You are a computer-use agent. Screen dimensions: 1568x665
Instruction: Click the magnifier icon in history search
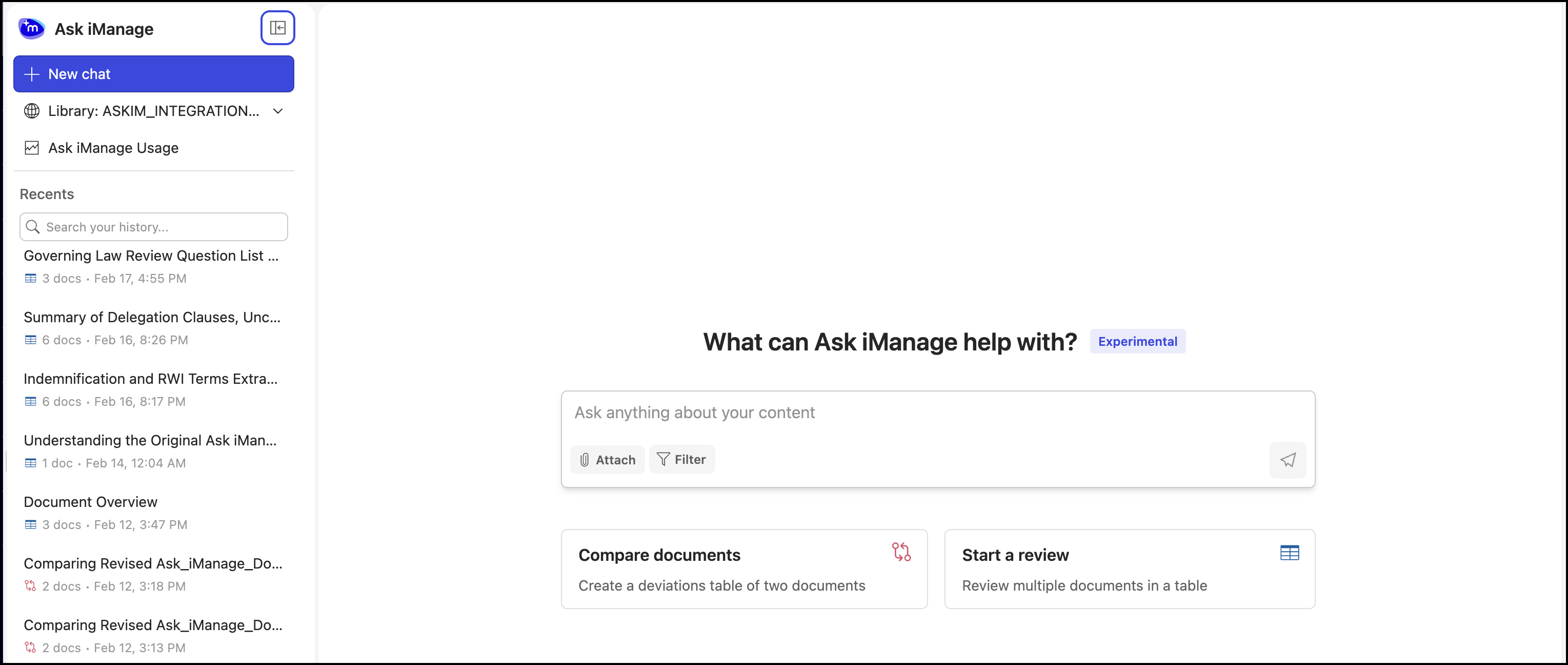point(33,227)
